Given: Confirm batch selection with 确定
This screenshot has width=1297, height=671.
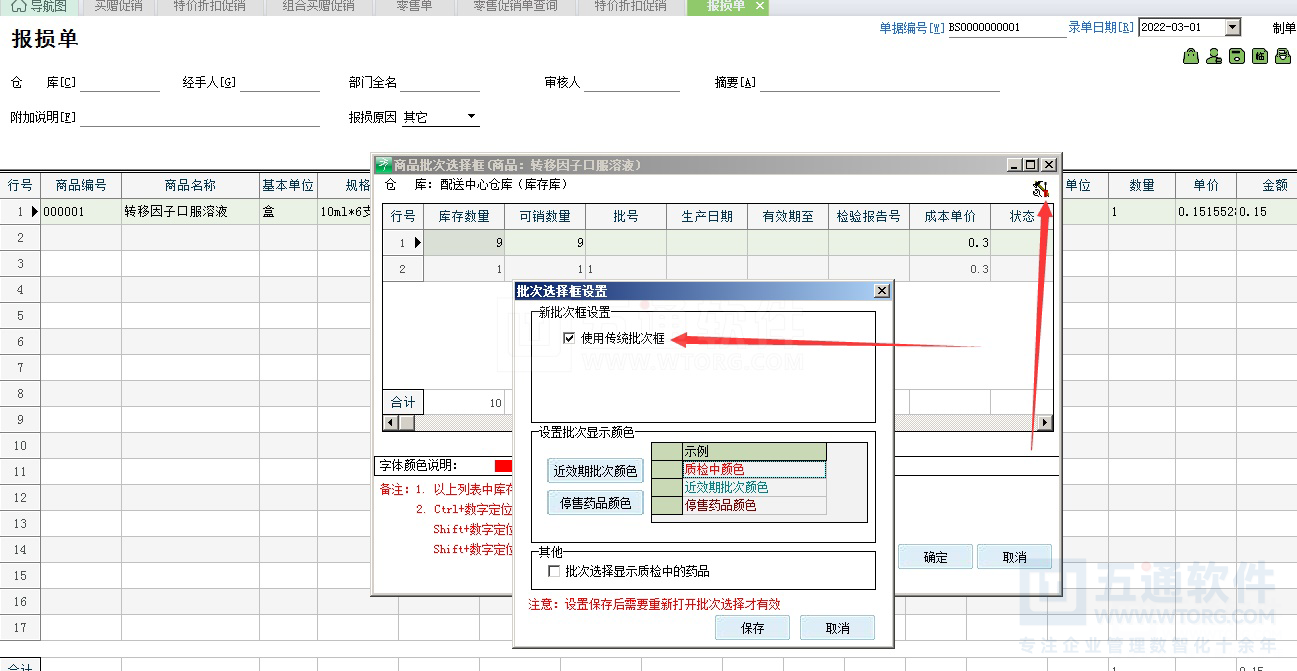Looking at the screenshot, I should pos(936,557).
